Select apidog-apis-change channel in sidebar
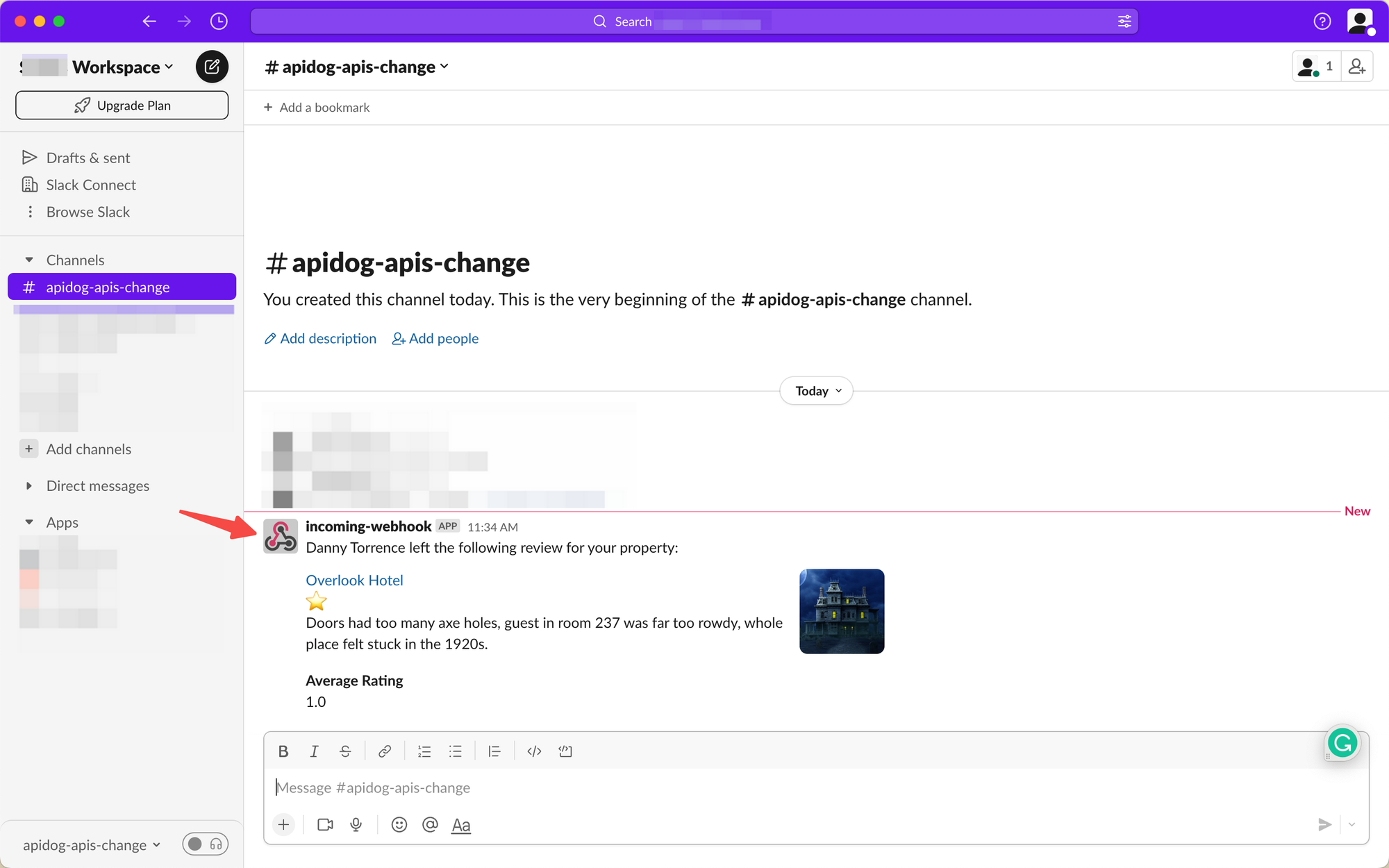The height and width of the screenshot is (868, 1389). (122, 287)
